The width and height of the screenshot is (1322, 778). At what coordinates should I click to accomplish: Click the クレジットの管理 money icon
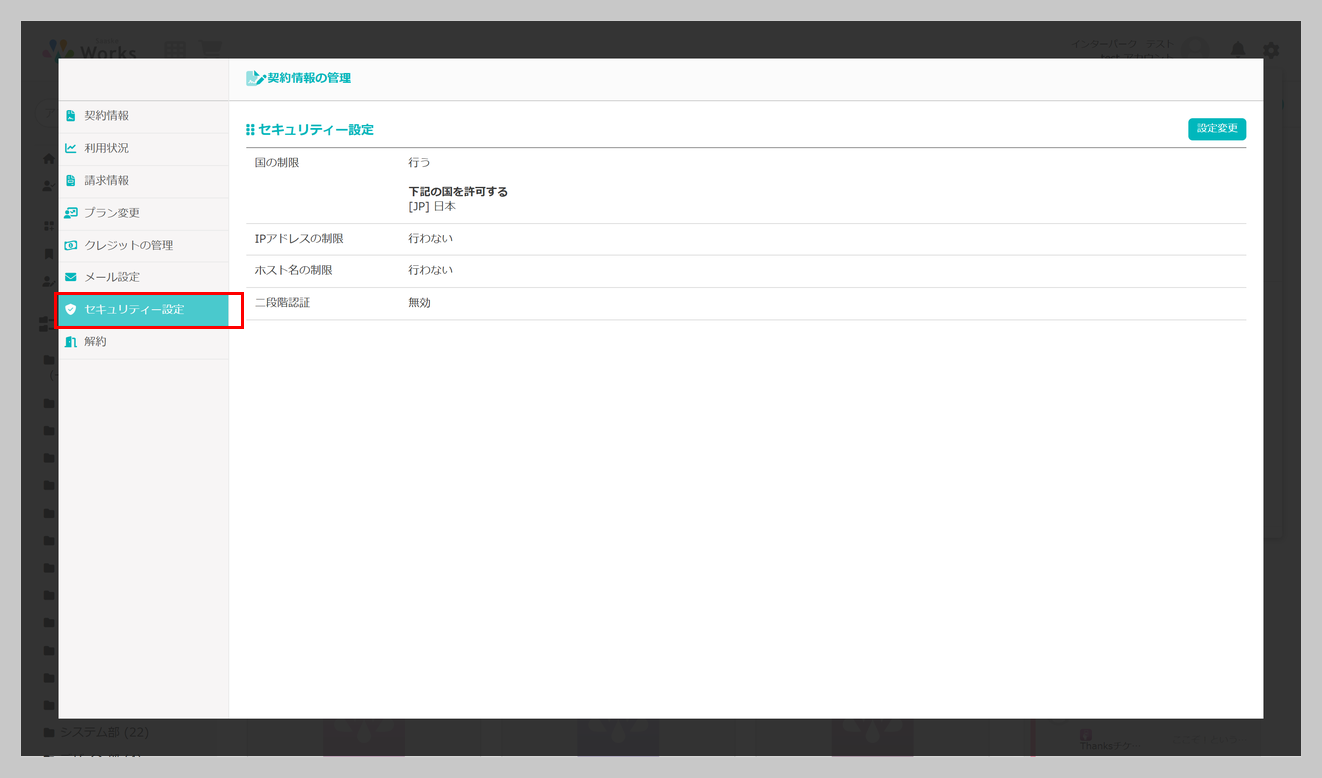coord(71,245)
